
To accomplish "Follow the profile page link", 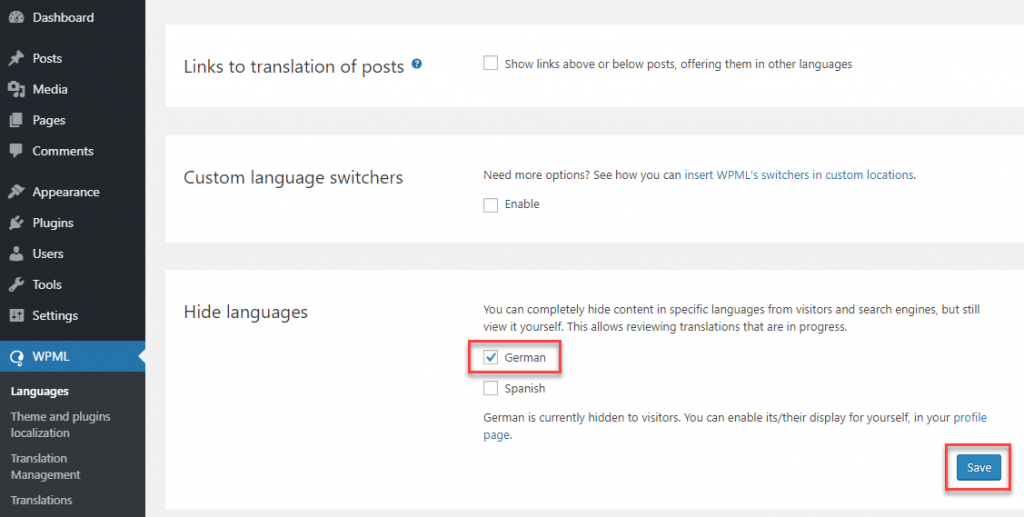I will (735, 426).
